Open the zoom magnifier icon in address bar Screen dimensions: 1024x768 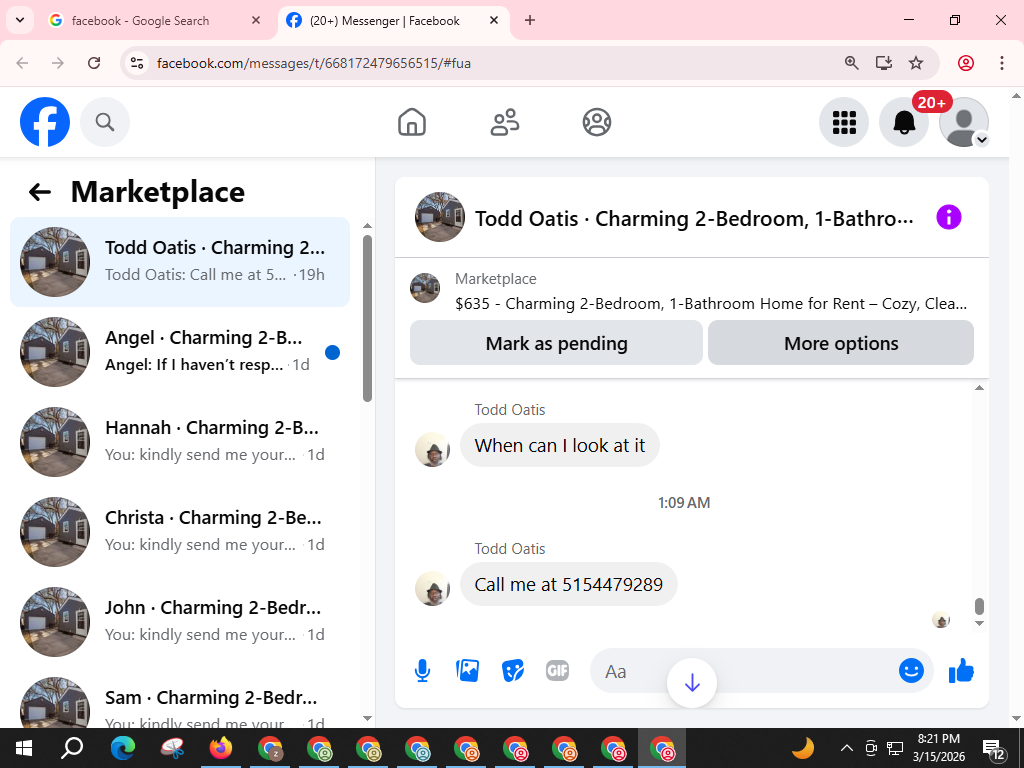click(851, 63)
